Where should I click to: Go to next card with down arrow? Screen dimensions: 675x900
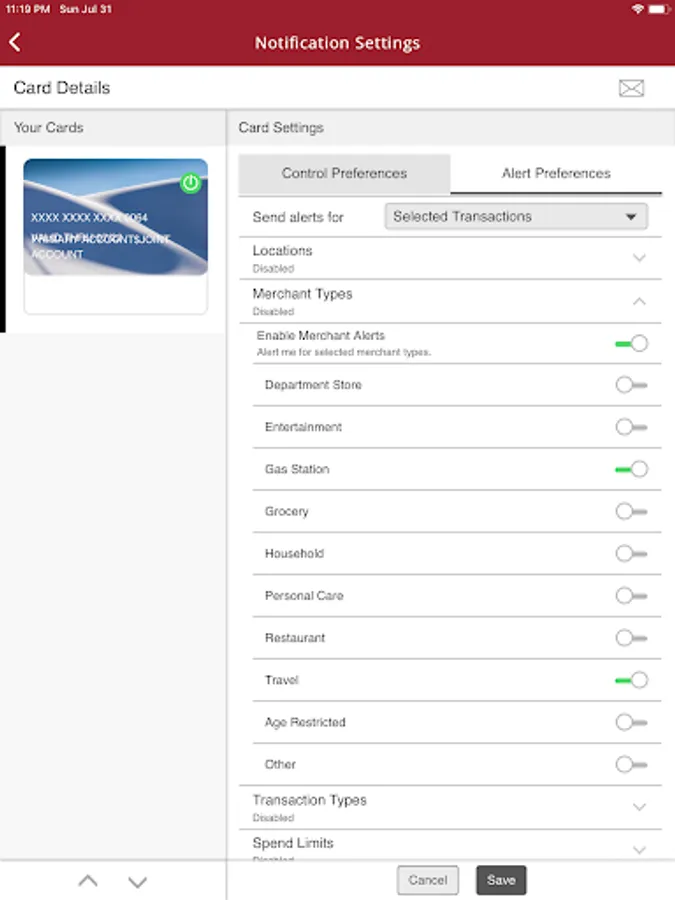coord(138,881)
